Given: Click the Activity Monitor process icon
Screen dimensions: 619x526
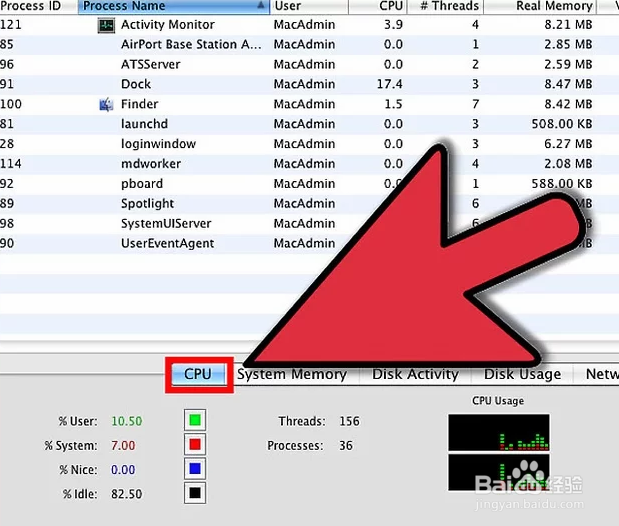Looking at the screenshot, I should coord(106,25).
